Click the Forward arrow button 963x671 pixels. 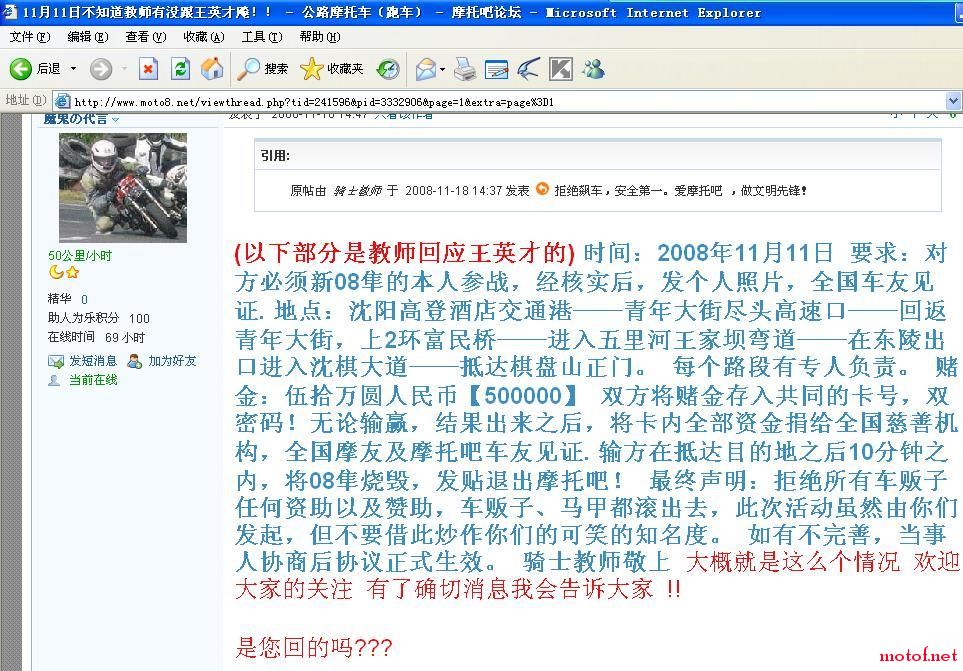point(101,69)
